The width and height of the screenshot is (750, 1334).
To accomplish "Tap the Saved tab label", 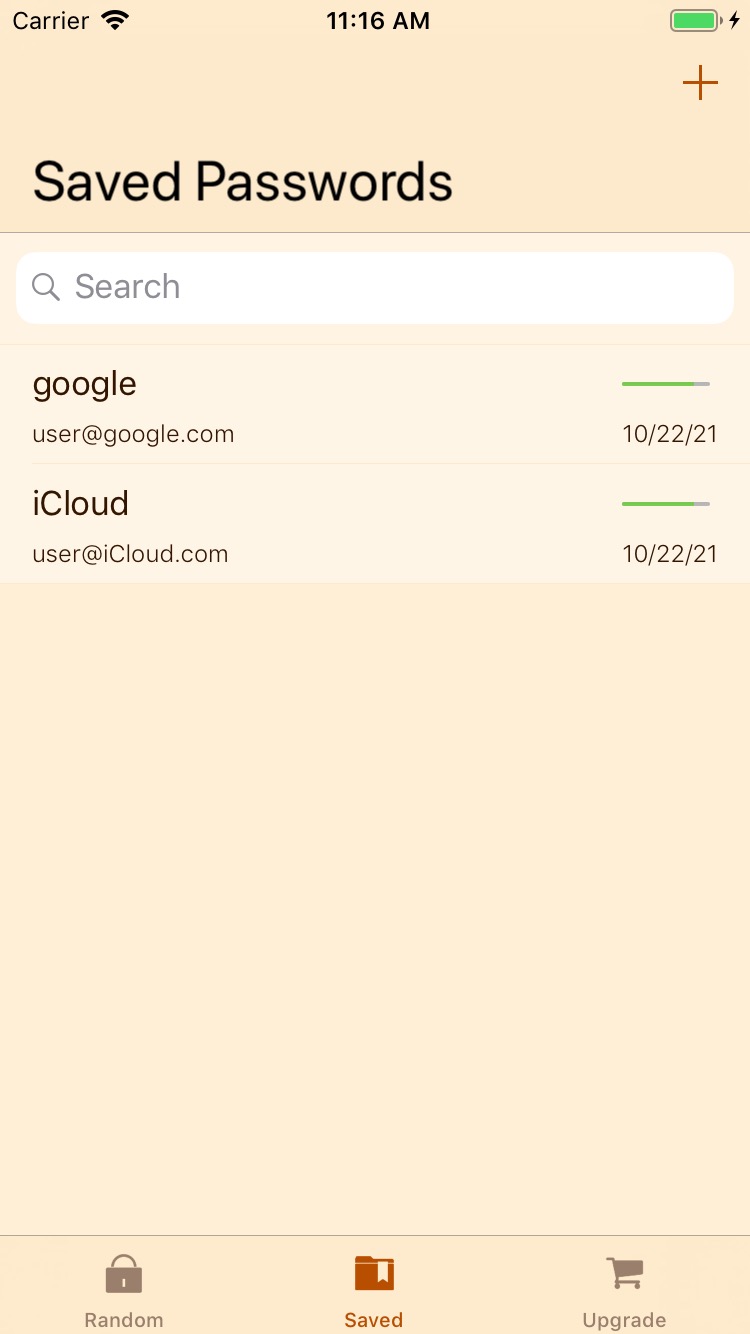I will pos(374,1320).
